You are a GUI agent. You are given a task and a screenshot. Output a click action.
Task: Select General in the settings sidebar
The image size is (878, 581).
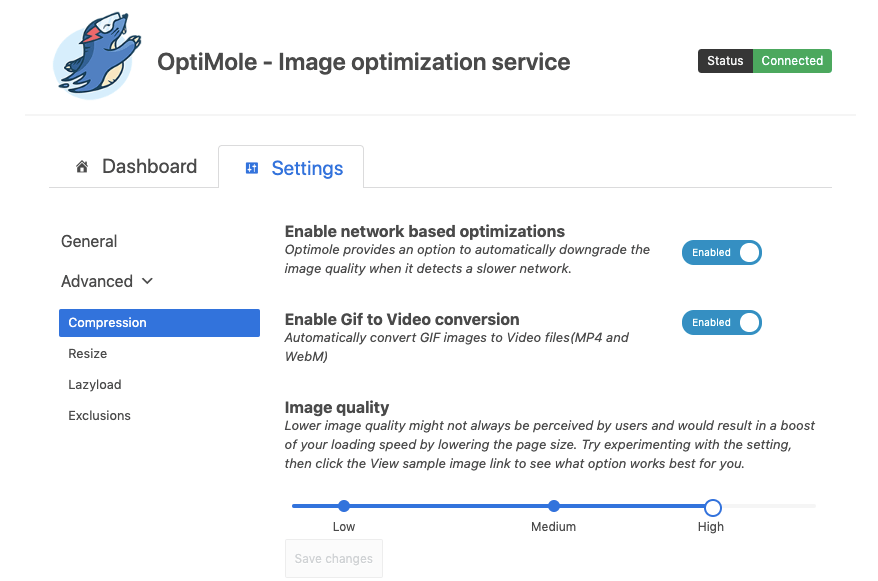pos(89,241)
